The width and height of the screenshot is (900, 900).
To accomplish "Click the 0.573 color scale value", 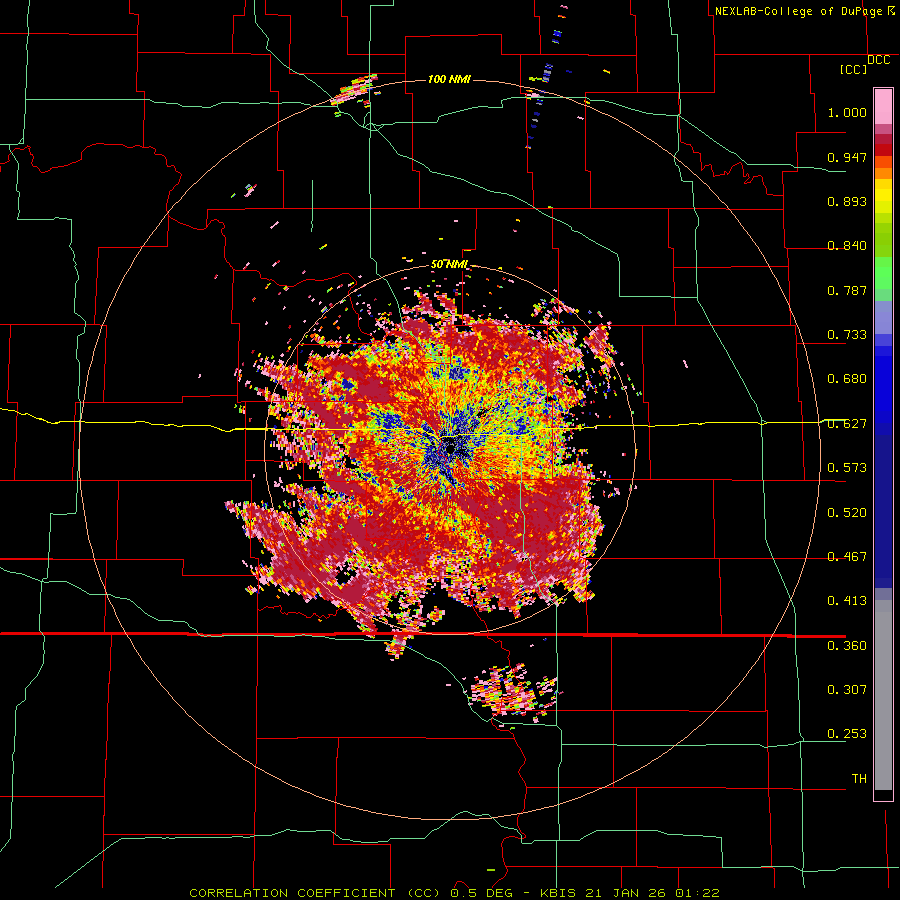I will click(x=847, y=468).
